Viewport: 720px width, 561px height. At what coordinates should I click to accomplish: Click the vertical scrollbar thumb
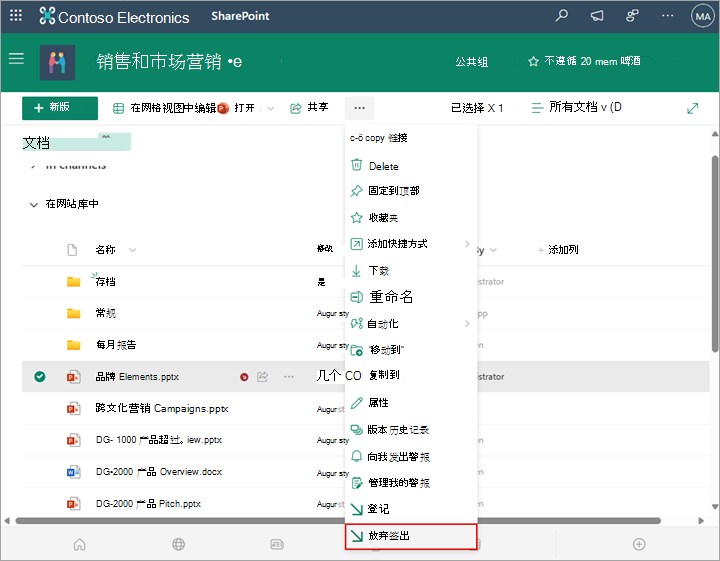click(x=715, y=254)
